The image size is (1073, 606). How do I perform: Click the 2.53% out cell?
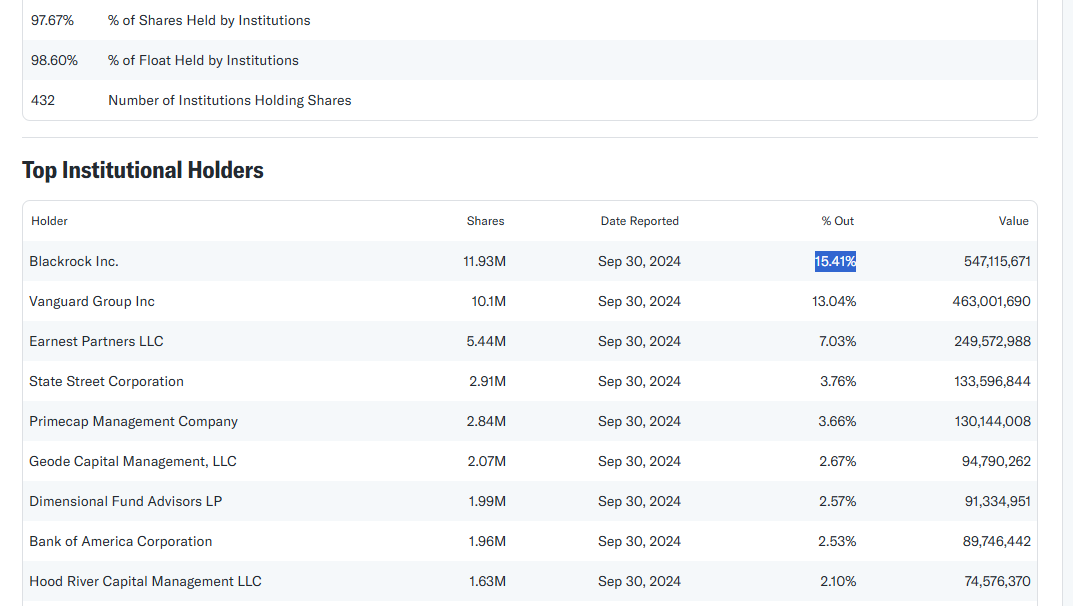(x=838, y=542)
